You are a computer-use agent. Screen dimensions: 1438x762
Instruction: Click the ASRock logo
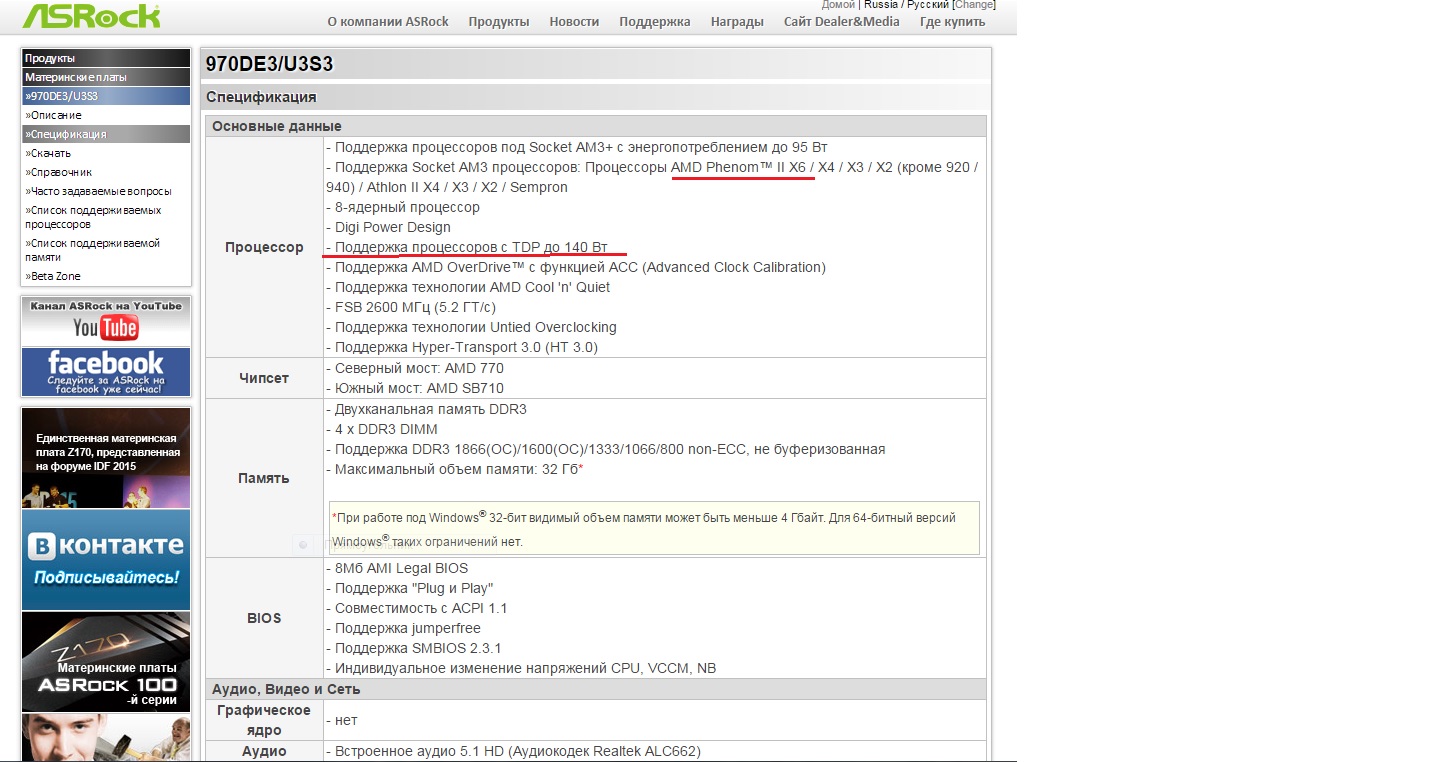pos(91,15)
